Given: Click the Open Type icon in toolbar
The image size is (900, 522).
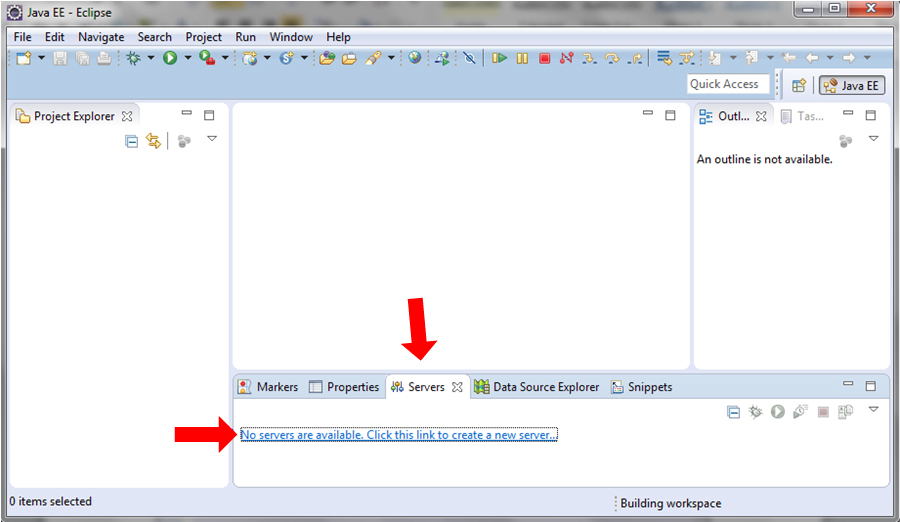Looking at the screenshot, I should click(327, 58).
